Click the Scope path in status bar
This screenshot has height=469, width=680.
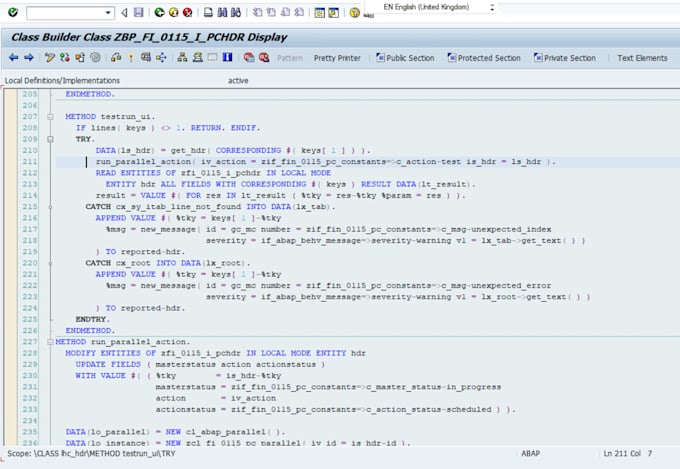tap(91, 454)
